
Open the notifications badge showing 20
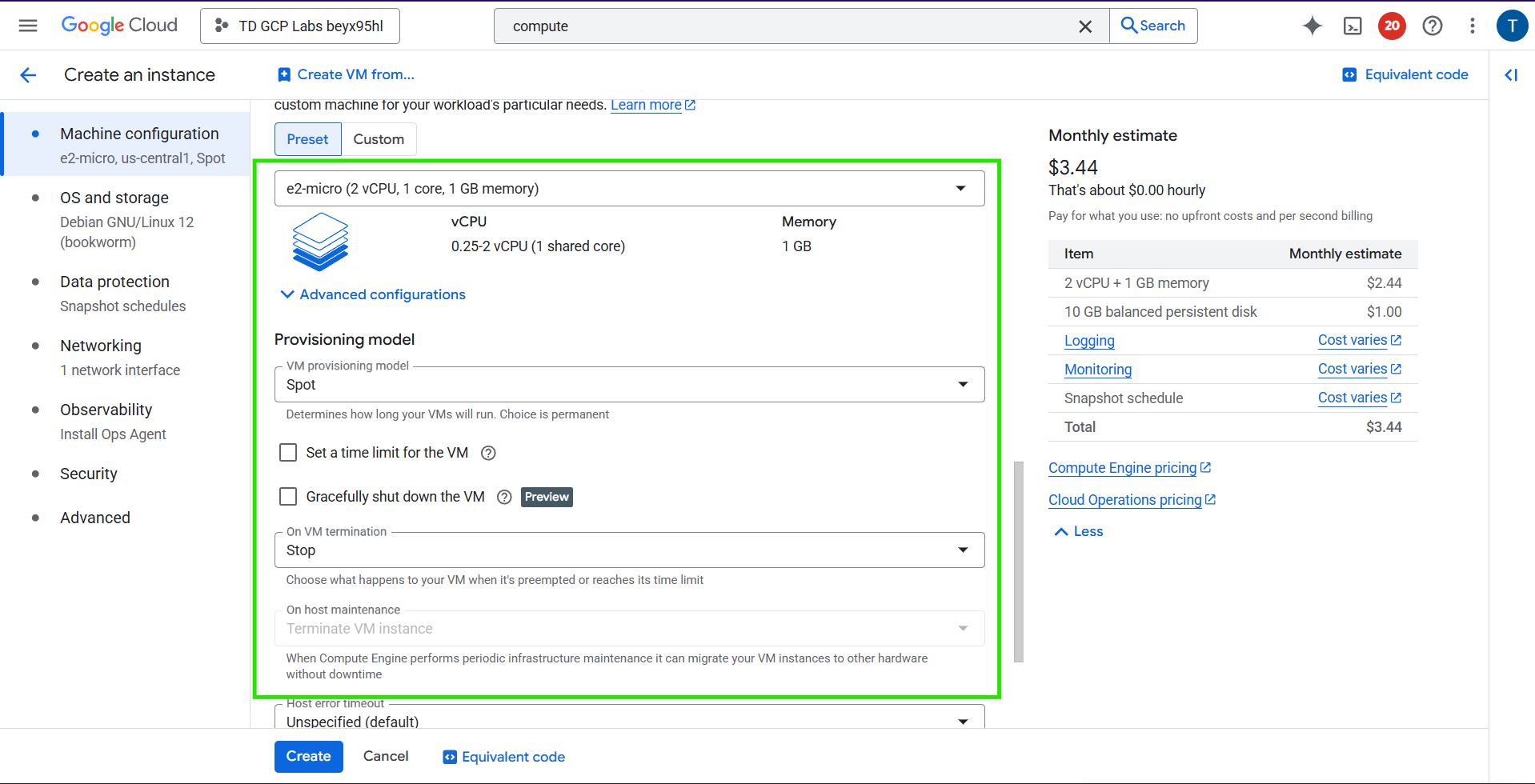coord(1392,26)
